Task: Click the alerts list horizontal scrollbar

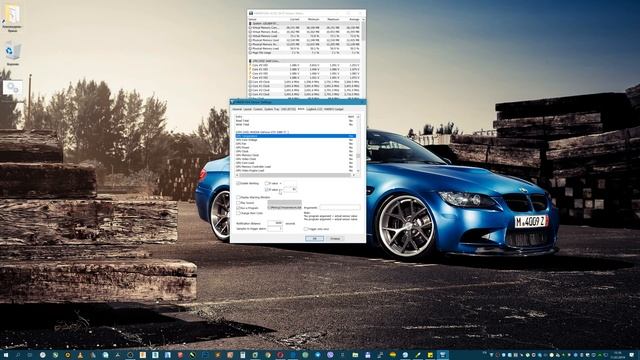Action: tap(296, 175)
